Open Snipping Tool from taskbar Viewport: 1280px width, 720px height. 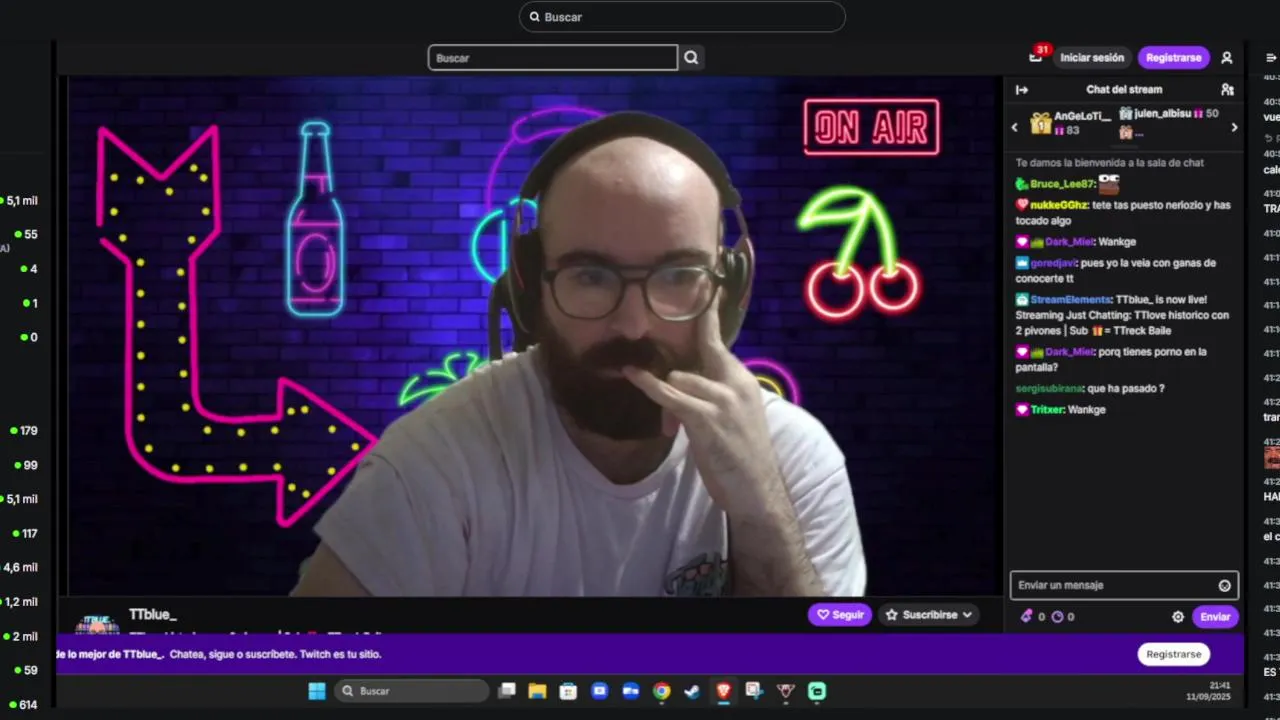pos(754,691)
